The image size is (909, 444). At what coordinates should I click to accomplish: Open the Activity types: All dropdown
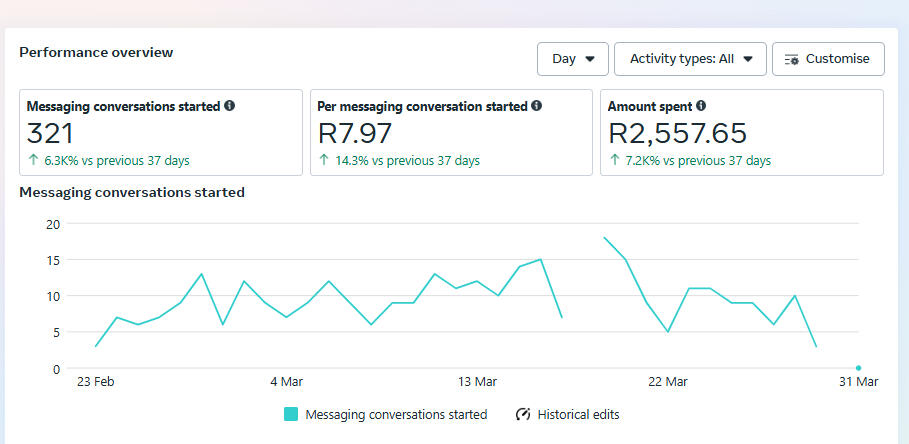[x=690, y=59]
